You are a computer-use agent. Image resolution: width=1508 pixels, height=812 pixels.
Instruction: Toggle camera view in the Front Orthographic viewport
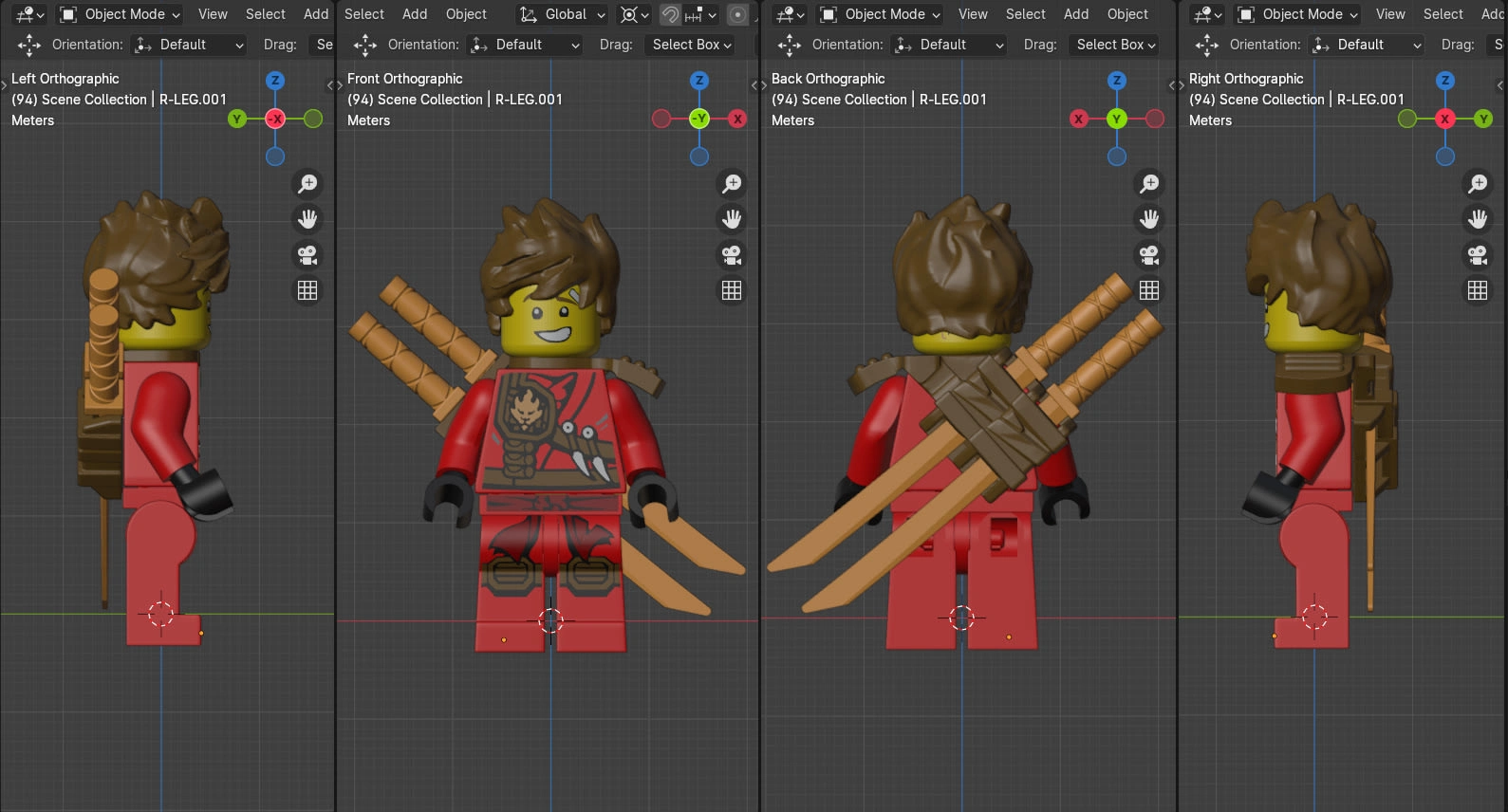click(x=732, y=255)
